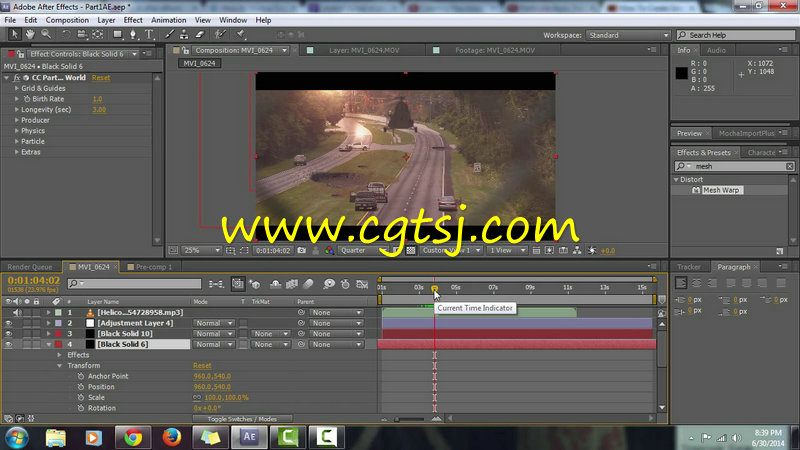Open the 25% magnification dropdown
The image size is (800, 450).
pos(202,251)
